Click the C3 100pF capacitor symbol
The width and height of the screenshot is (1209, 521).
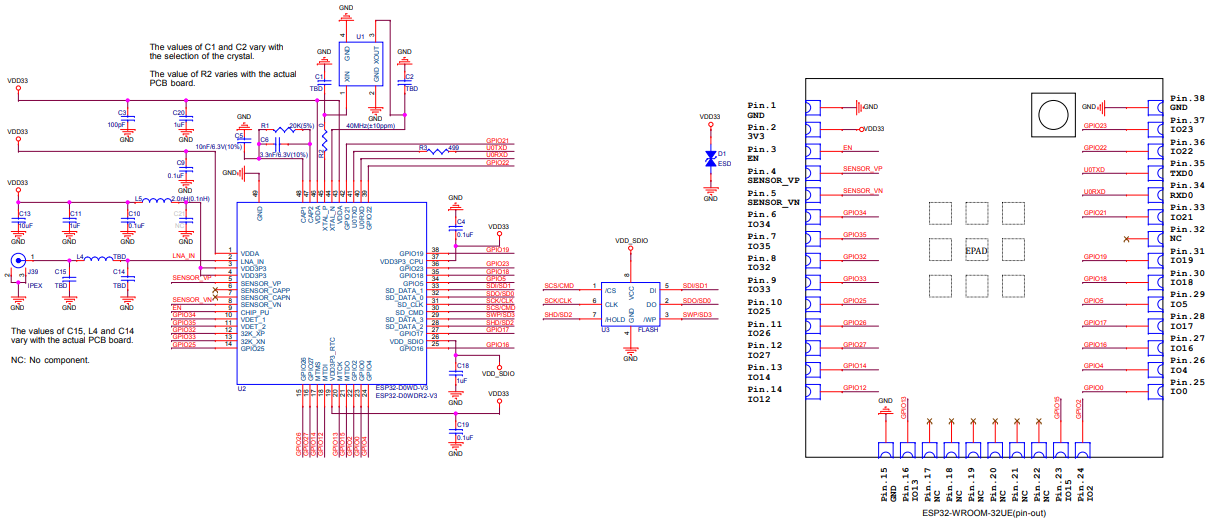tap(127, 118)
